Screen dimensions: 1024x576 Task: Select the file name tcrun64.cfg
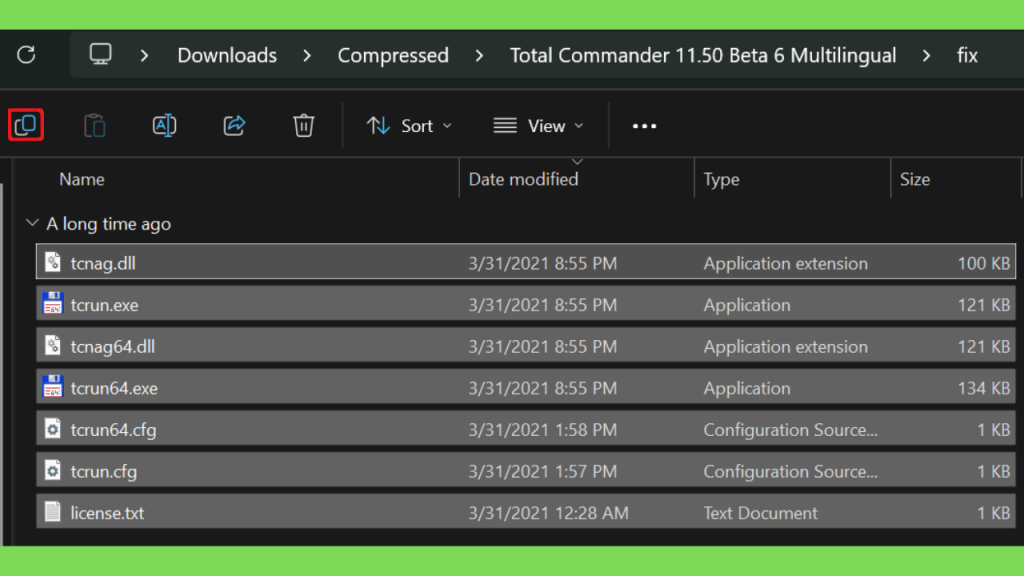(114, 430)
